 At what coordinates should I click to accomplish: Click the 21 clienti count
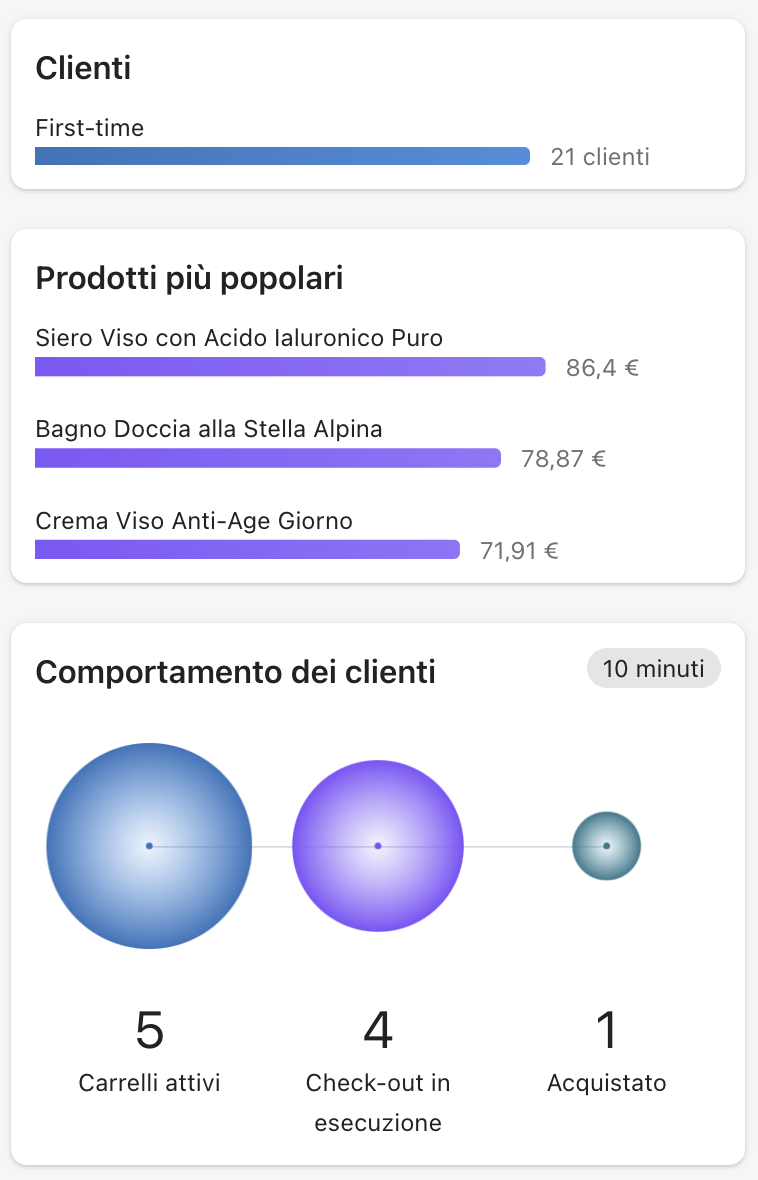600,157
